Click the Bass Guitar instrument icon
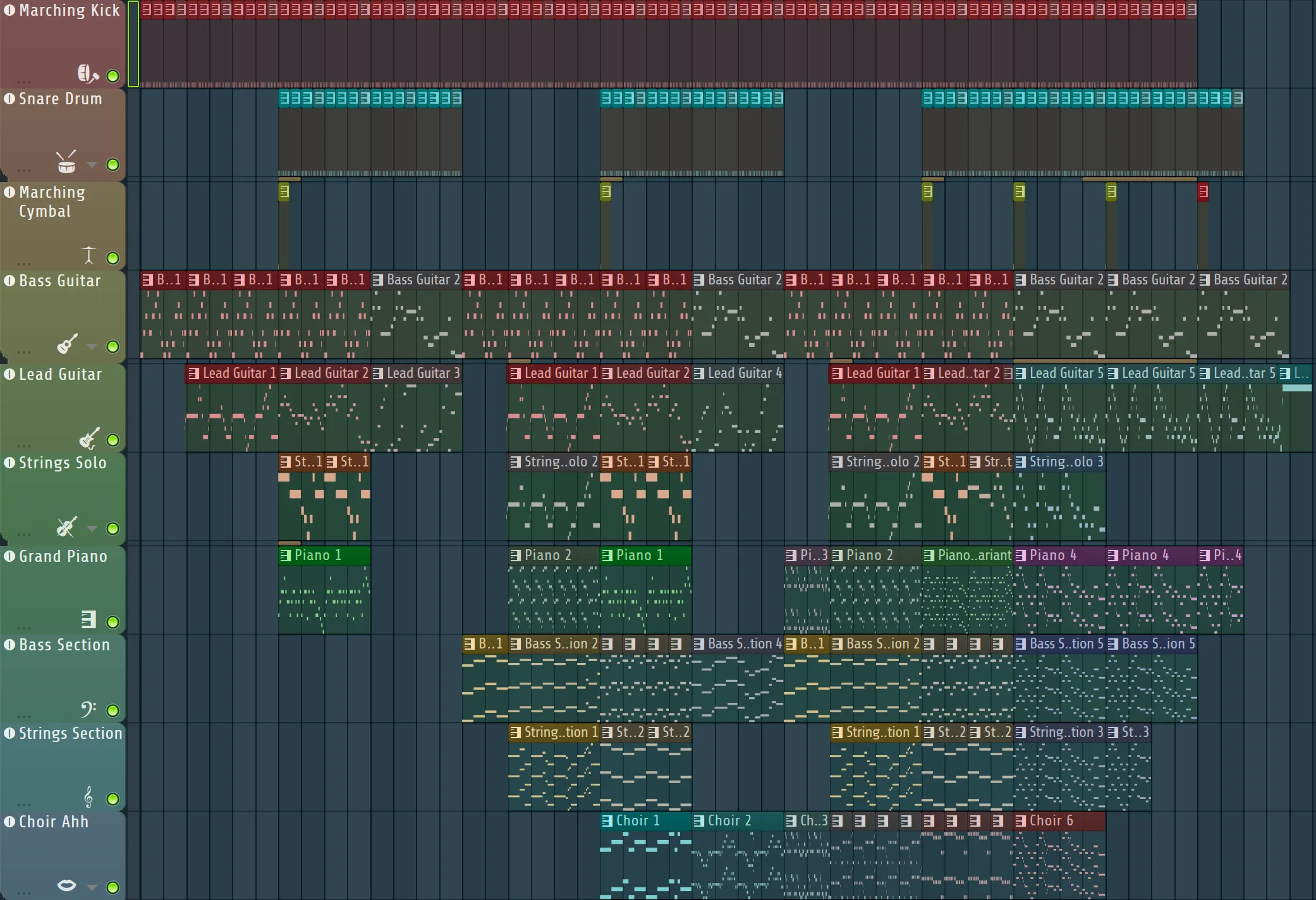The width and height of the screenshot is (1316, 900). tap(67, 344)
